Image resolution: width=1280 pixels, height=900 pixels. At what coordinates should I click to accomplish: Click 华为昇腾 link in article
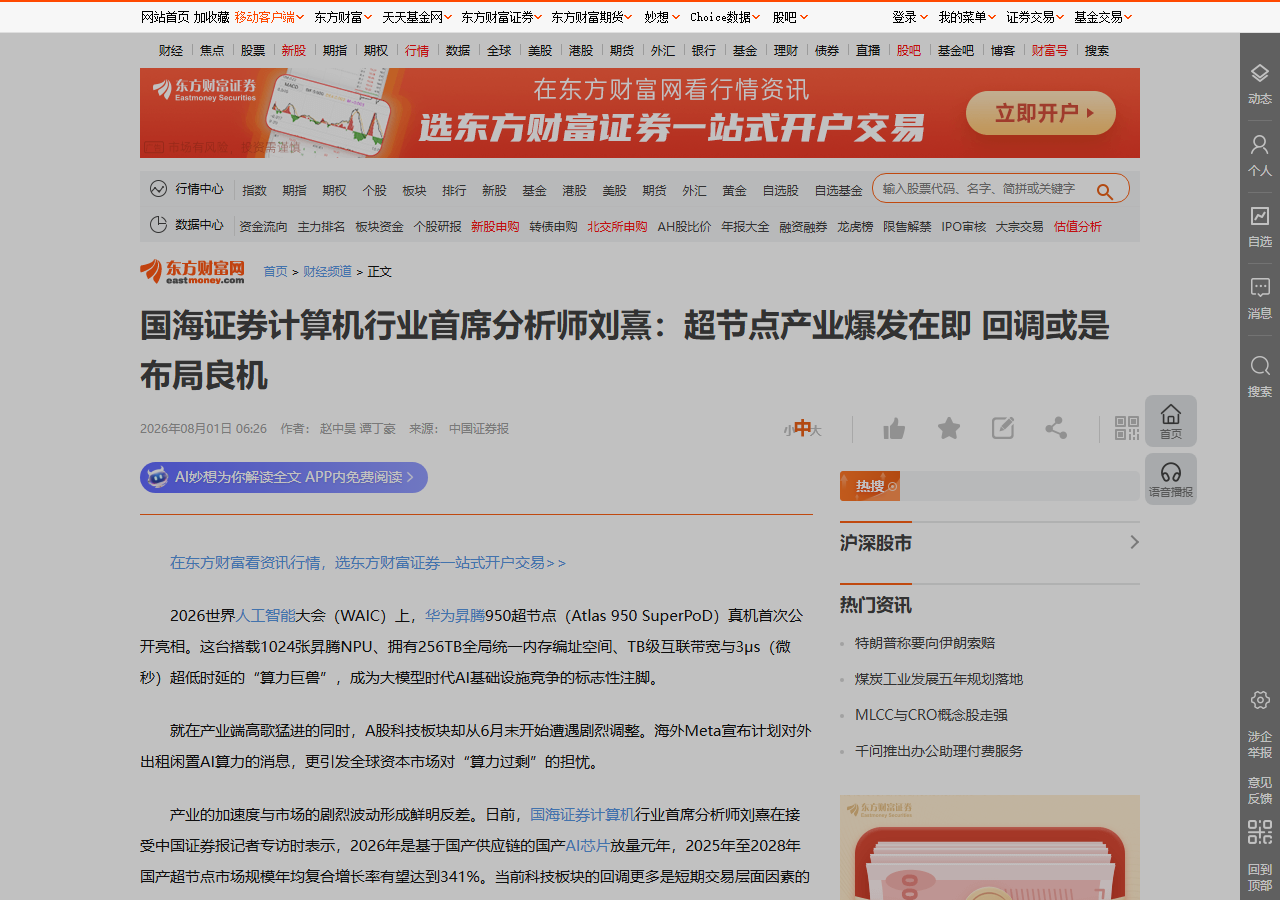pos(455,615)
